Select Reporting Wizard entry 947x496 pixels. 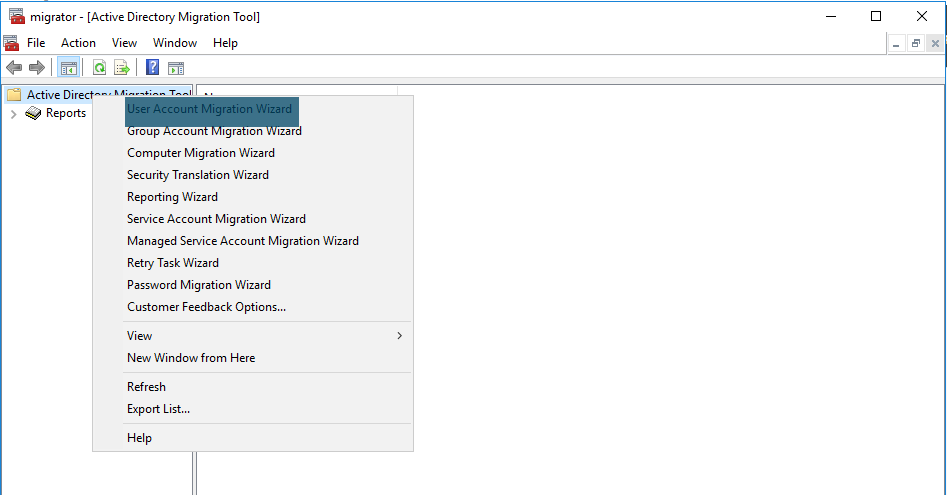[172, 197]
